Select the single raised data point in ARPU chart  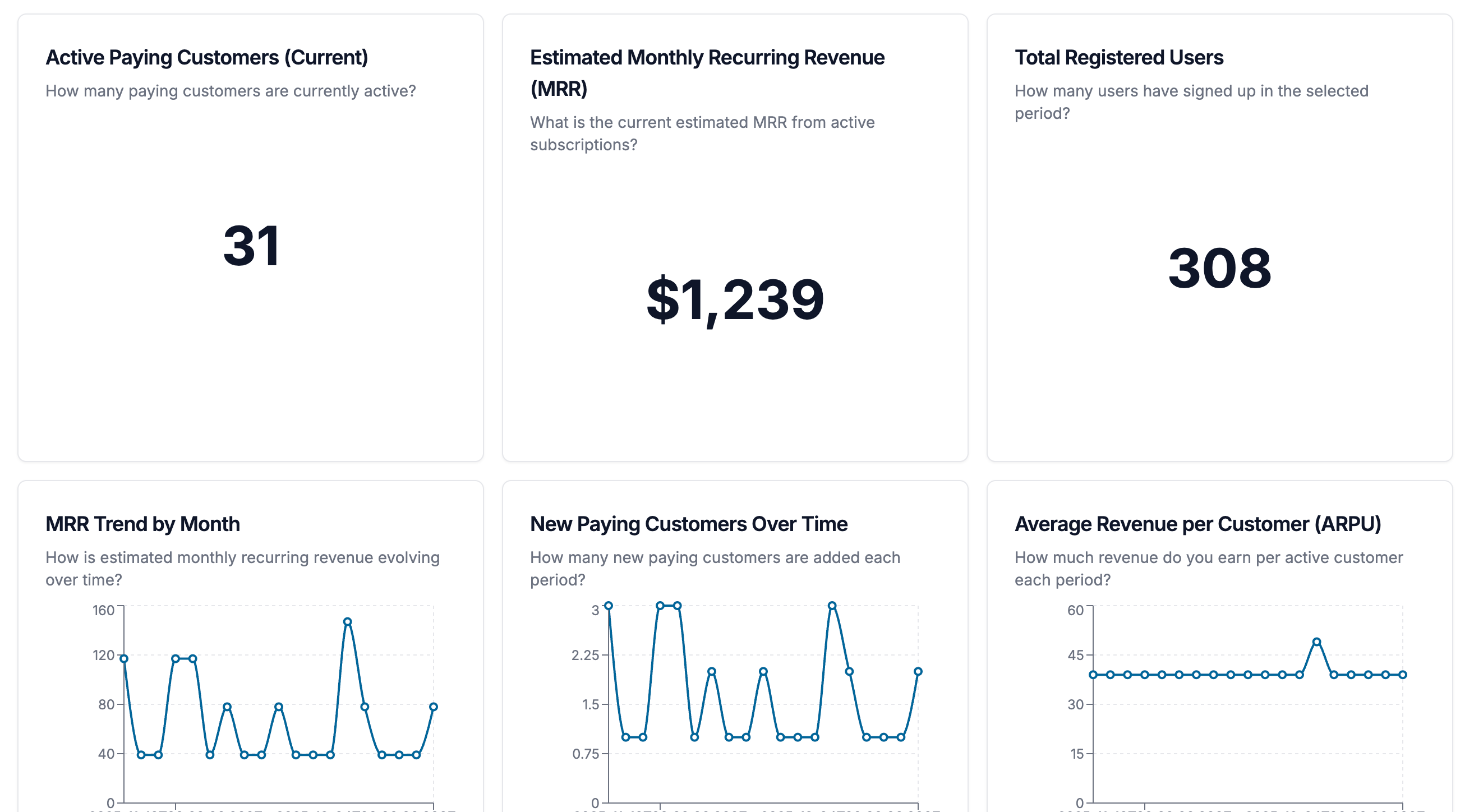[1316, 642]
